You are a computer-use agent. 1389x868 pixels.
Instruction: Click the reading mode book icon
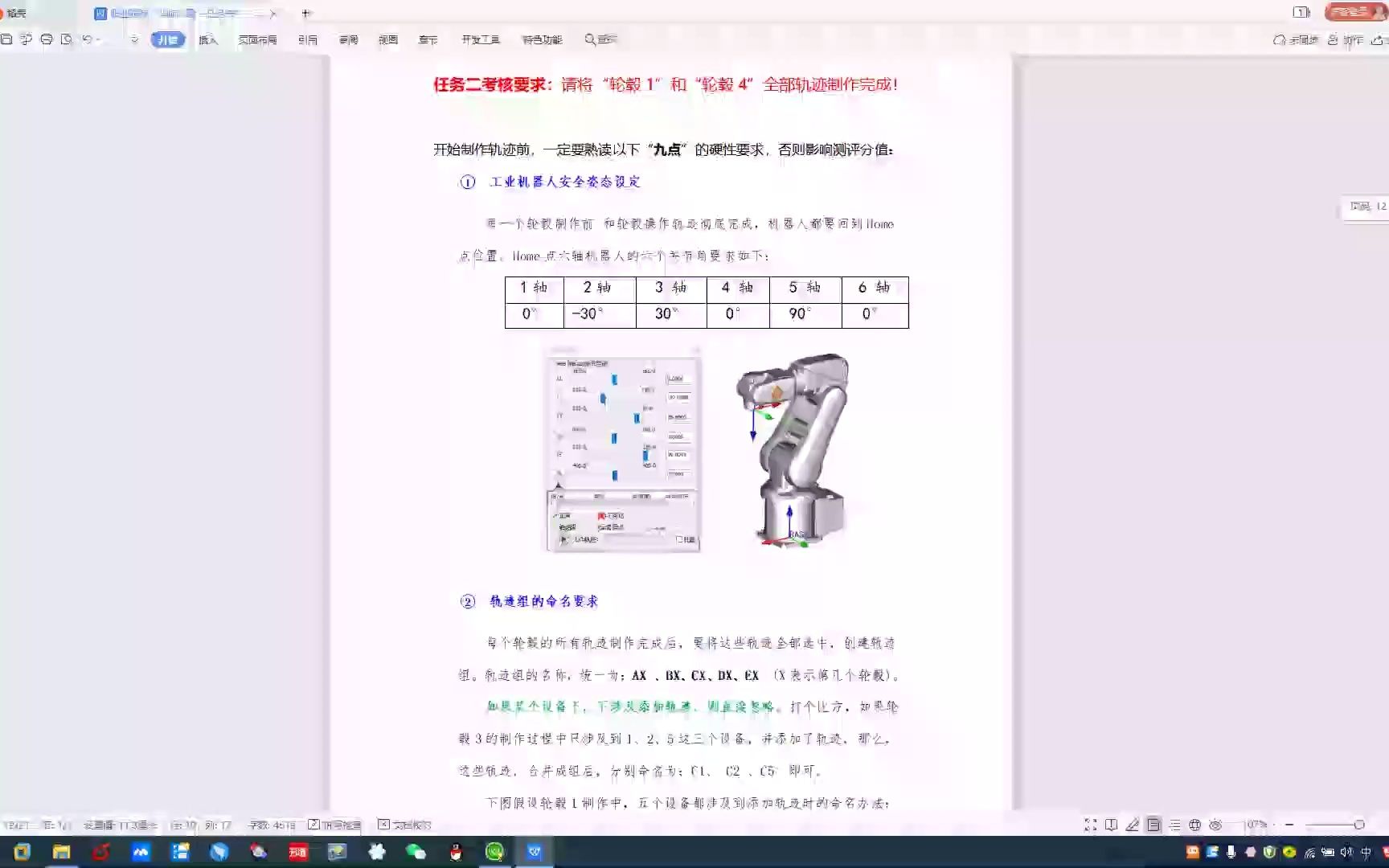point(1112,825)
